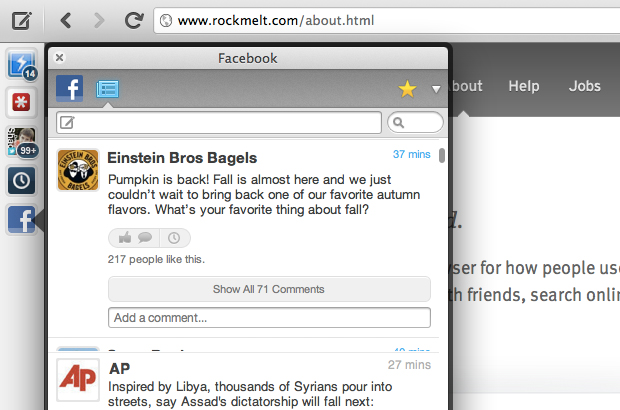Click the Facebook panel title
620x410 pixels.
248,59
